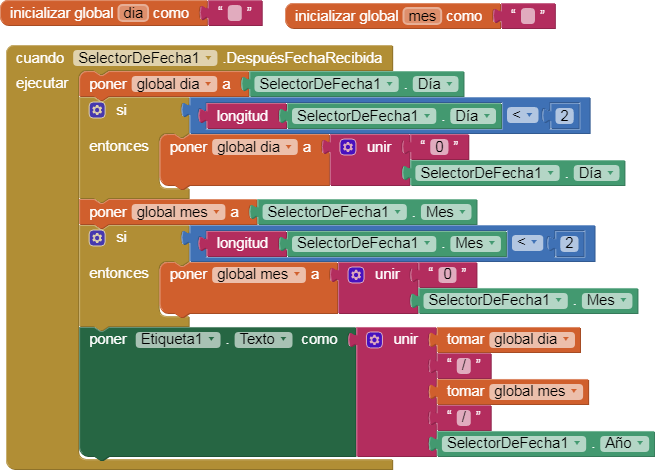This screenshot has width=655, height=470.
Task: Open the '<' operator dropdown in Mes comparison
Action: [x=532, y=243]
